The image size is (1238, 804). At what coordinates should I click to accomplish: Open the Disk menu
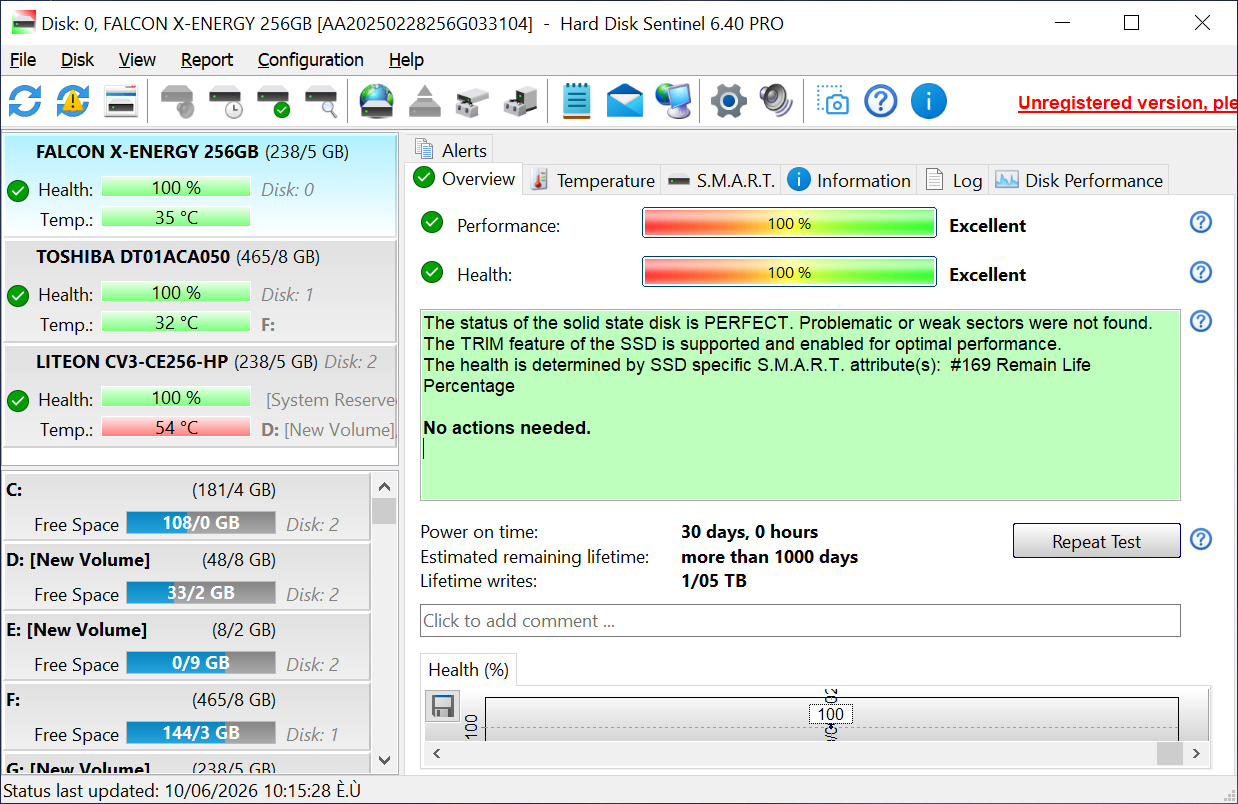point(78,60)
